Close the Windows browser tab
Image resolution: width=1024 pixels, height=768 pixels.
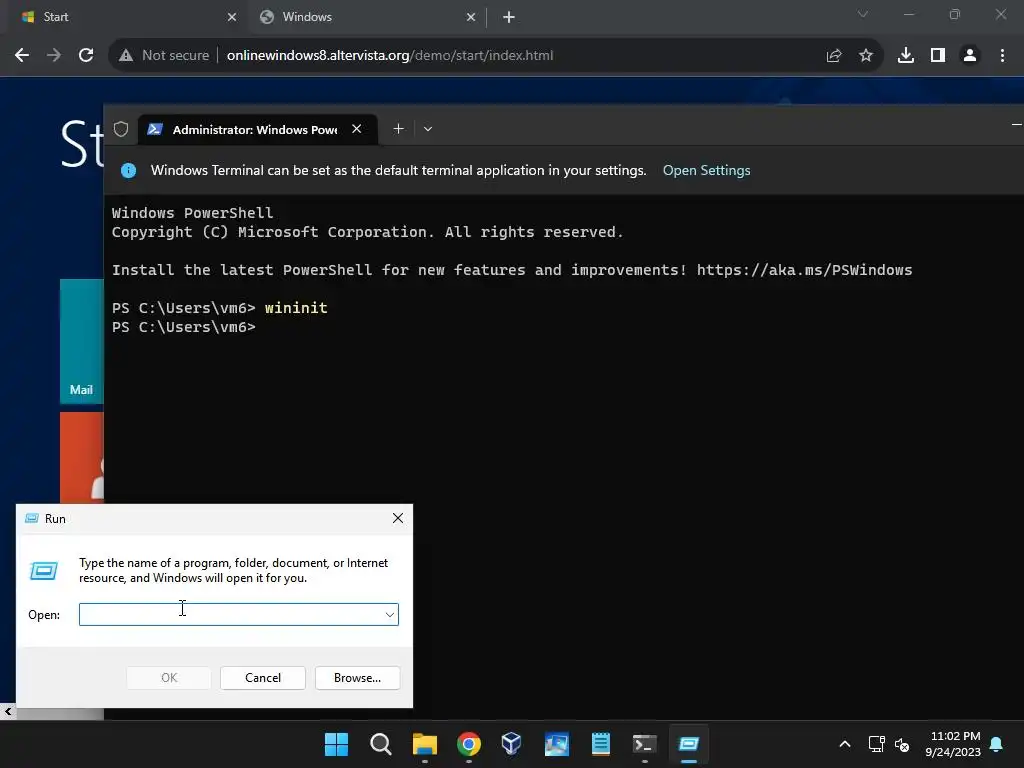pyautogui.click(x=471, y=17)
